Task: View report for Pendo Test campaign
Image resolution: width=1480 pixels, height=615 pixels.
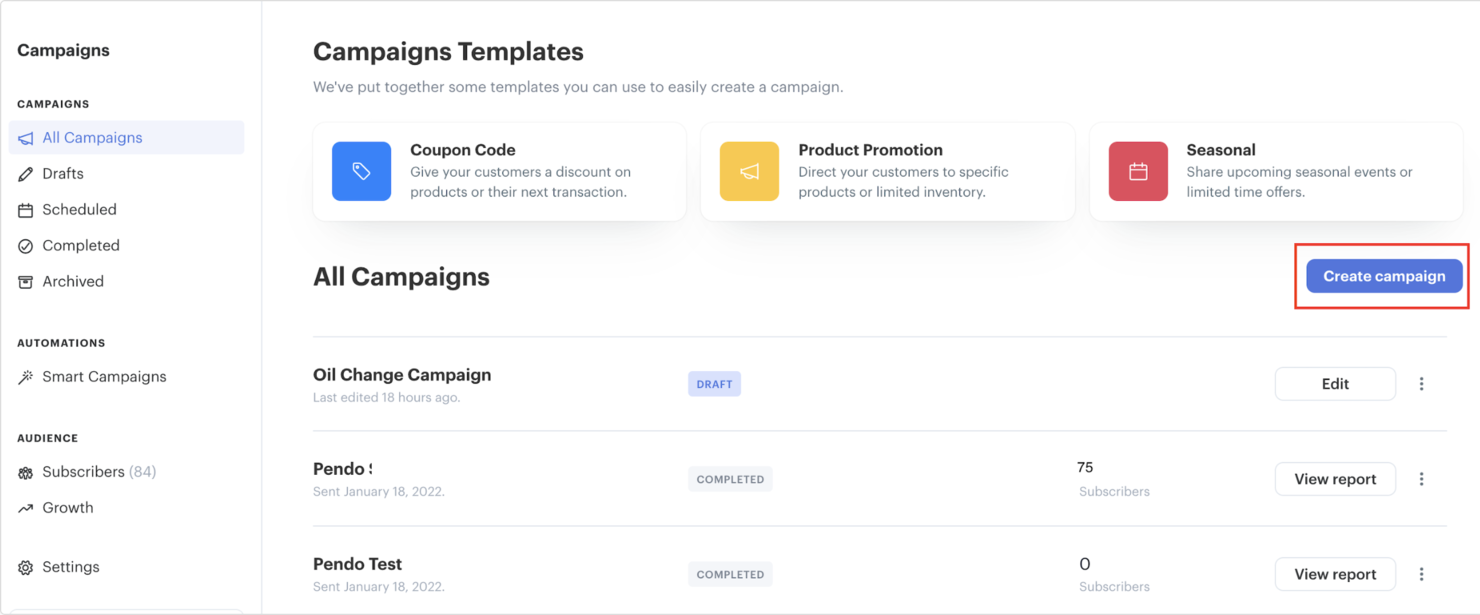Action: coord(1334,574)
